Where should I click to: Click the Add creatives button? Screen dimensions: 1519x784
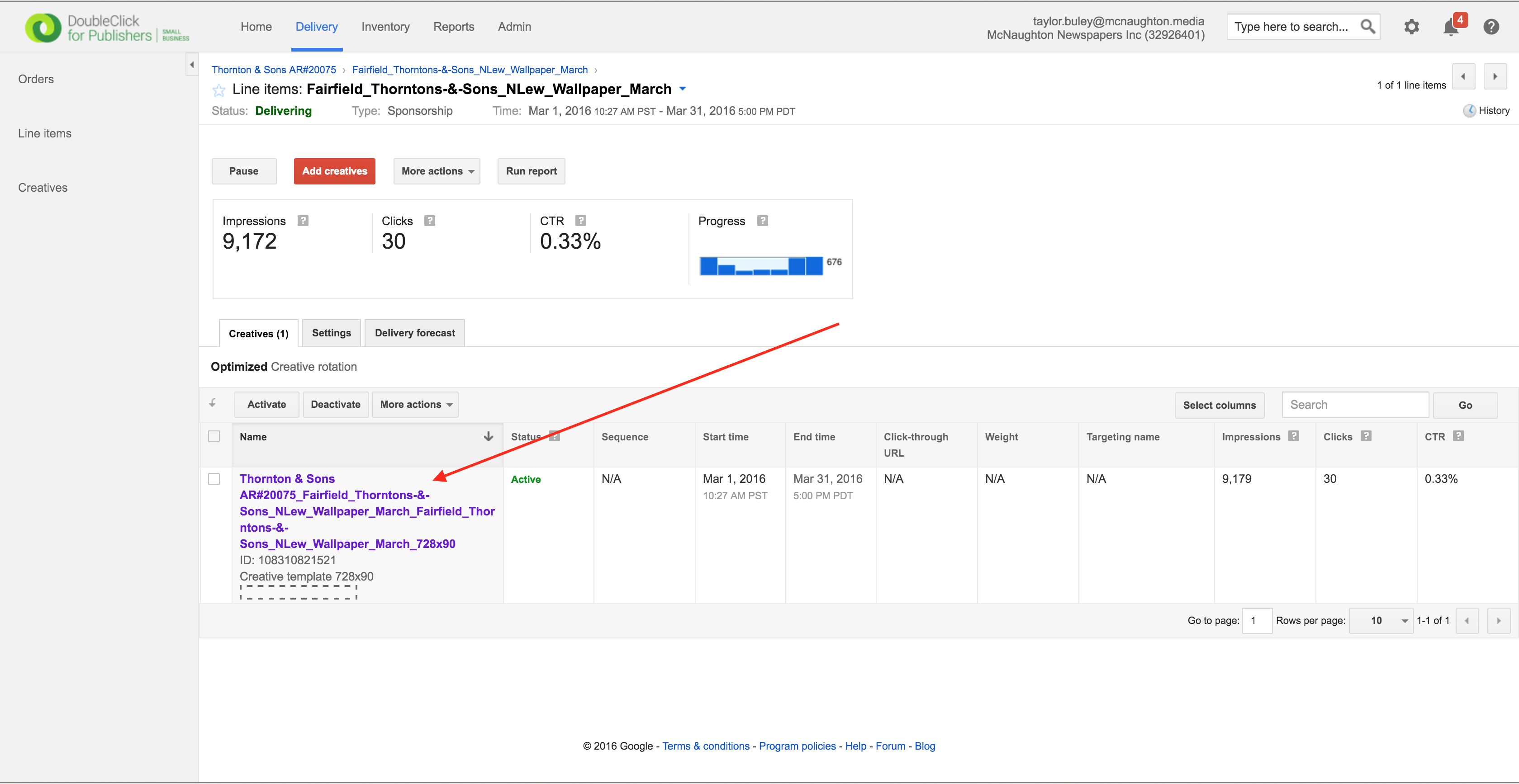click(334, 171)
